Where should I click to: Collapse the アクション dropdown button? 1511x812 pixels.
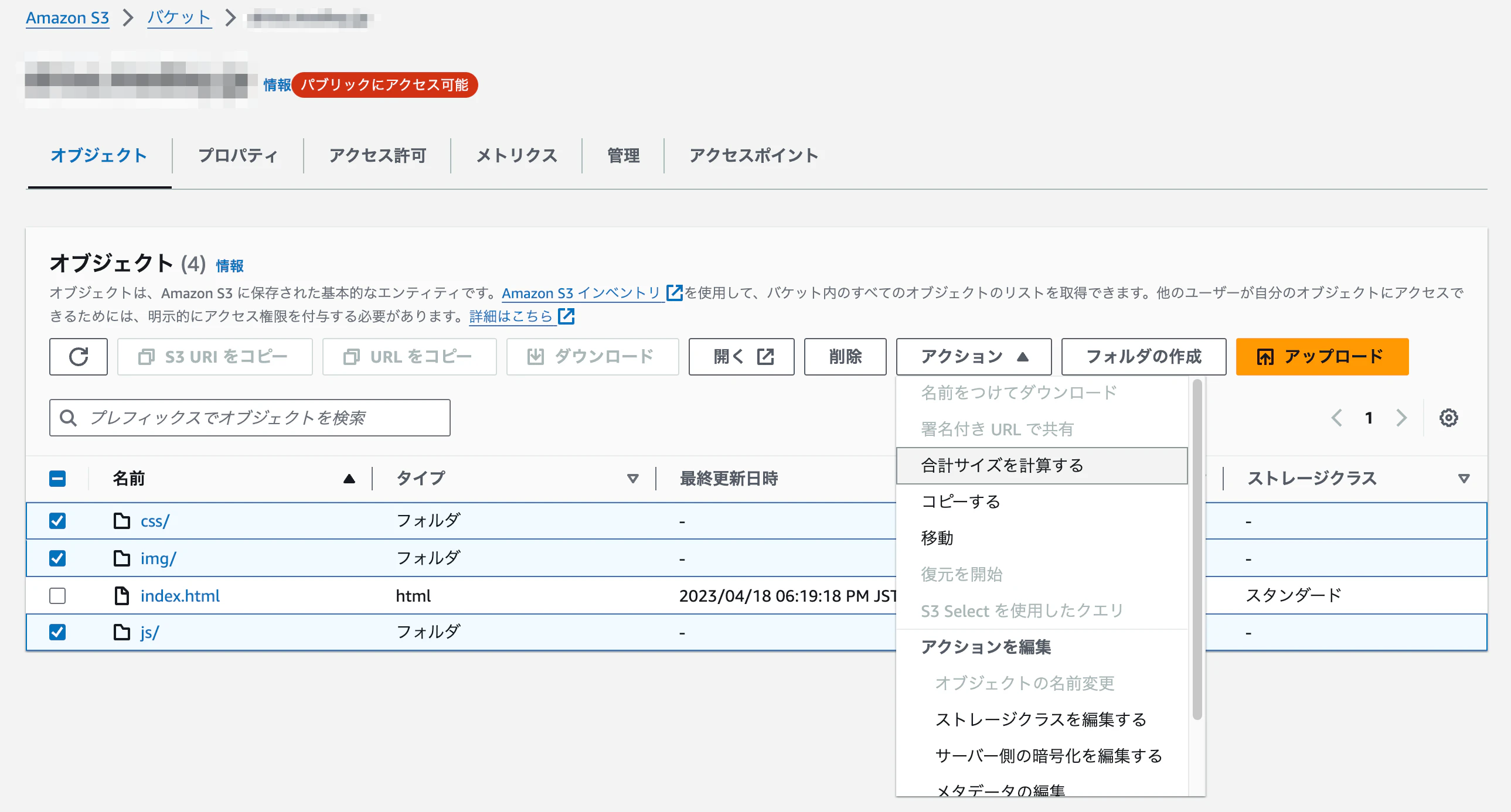coord(973,356)
